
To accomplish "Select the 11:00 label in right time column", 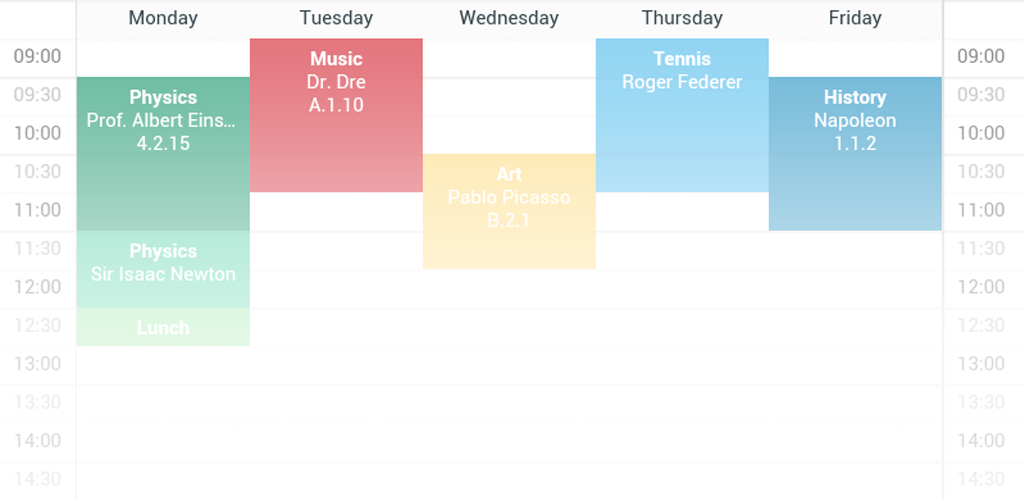I will pos(981,210).
